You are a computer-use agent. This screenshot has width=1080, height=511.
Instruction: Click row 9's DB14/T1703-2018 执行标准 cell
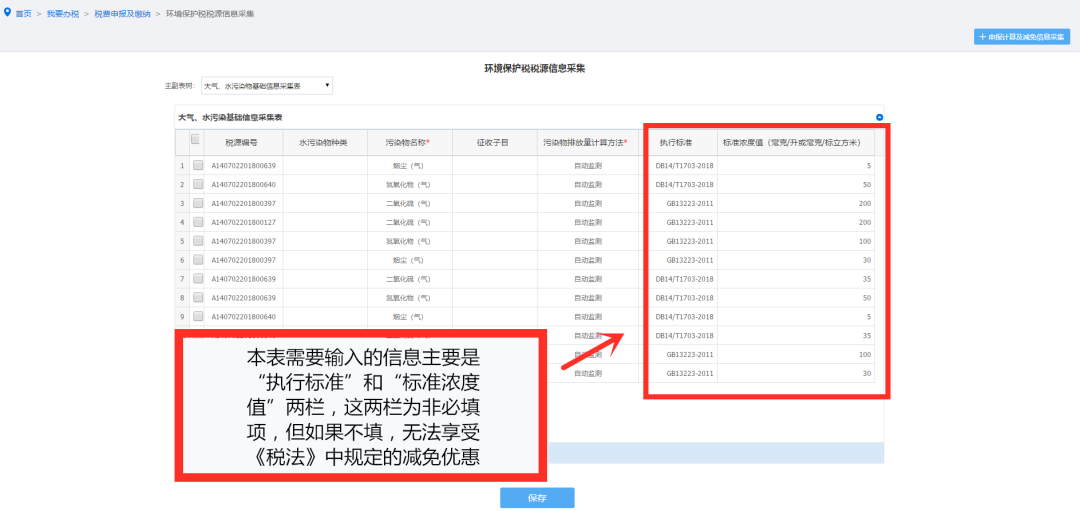tap(680, 316)
